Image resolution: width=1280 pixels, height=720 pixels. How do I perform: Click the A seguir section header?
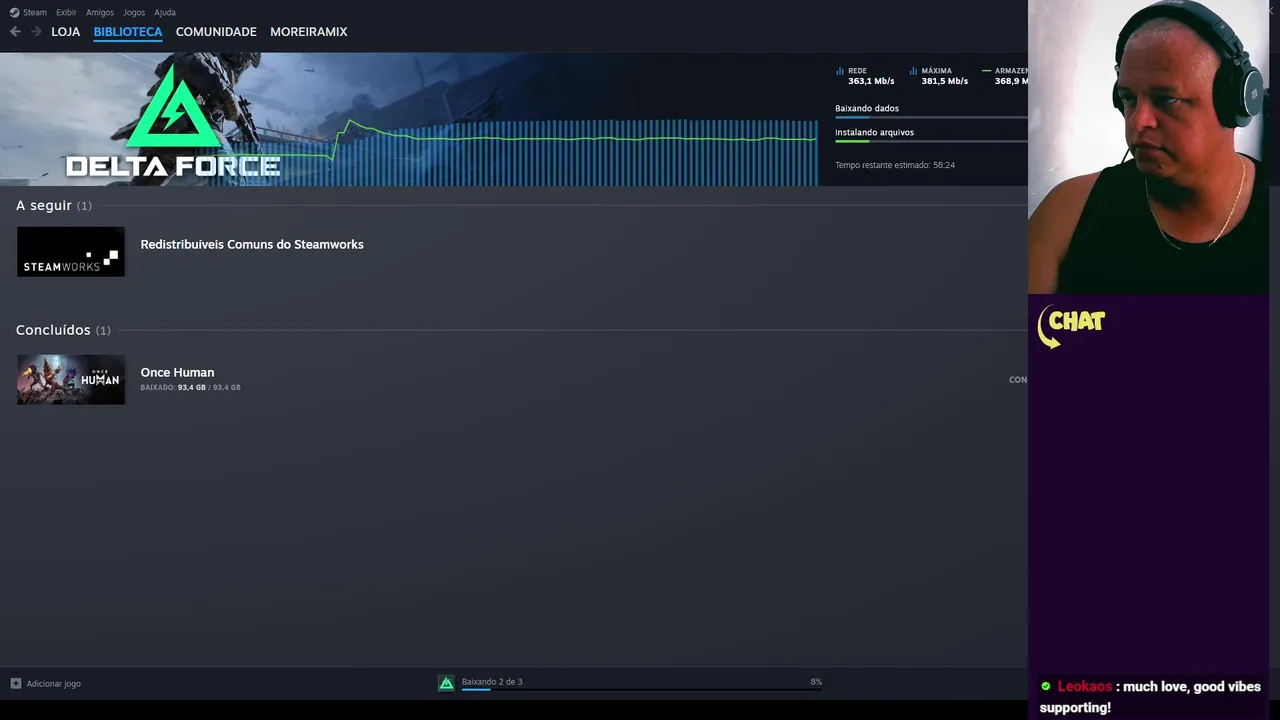pyautogui.click(x=54, y=205)
